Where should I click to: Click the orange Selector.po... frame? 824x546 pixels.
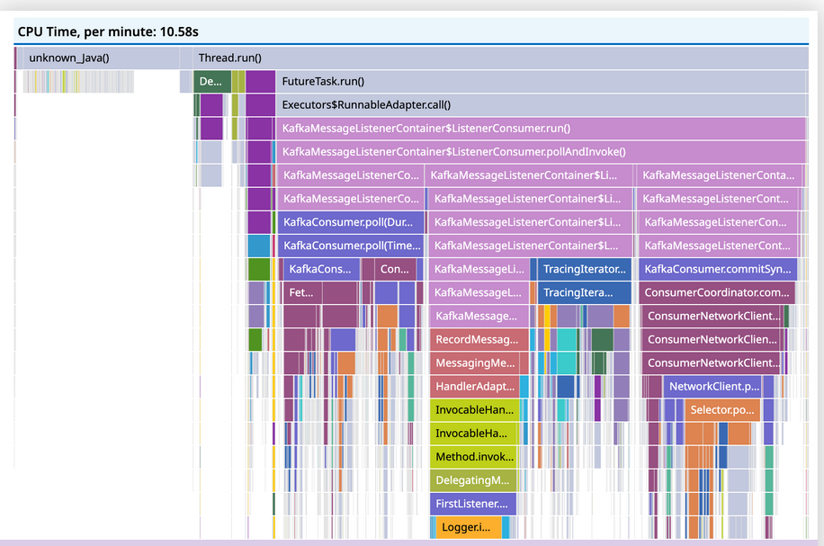[x=721, y=410]
